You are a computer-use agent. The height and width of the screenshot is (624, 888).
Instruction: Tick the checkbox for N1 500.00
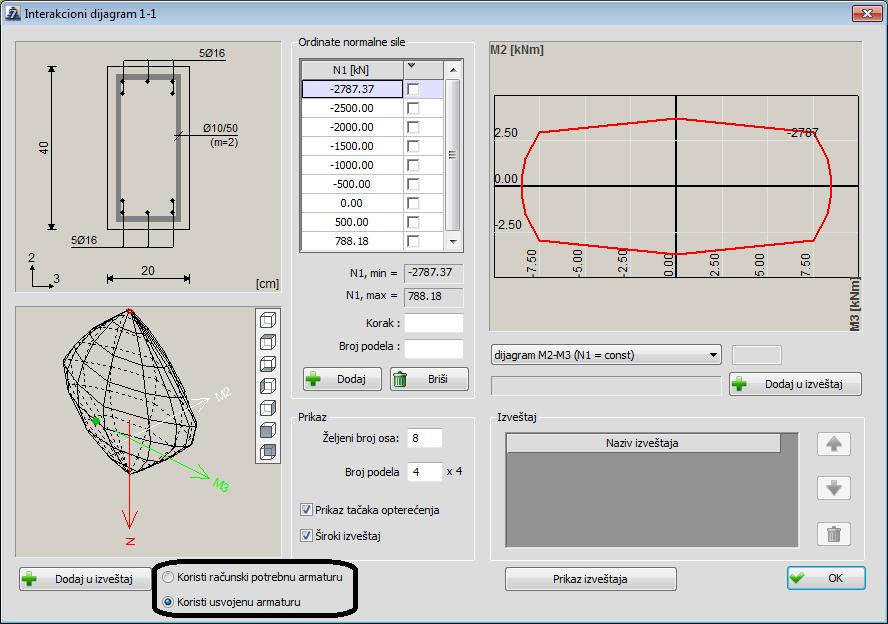(x=413, y=223)
